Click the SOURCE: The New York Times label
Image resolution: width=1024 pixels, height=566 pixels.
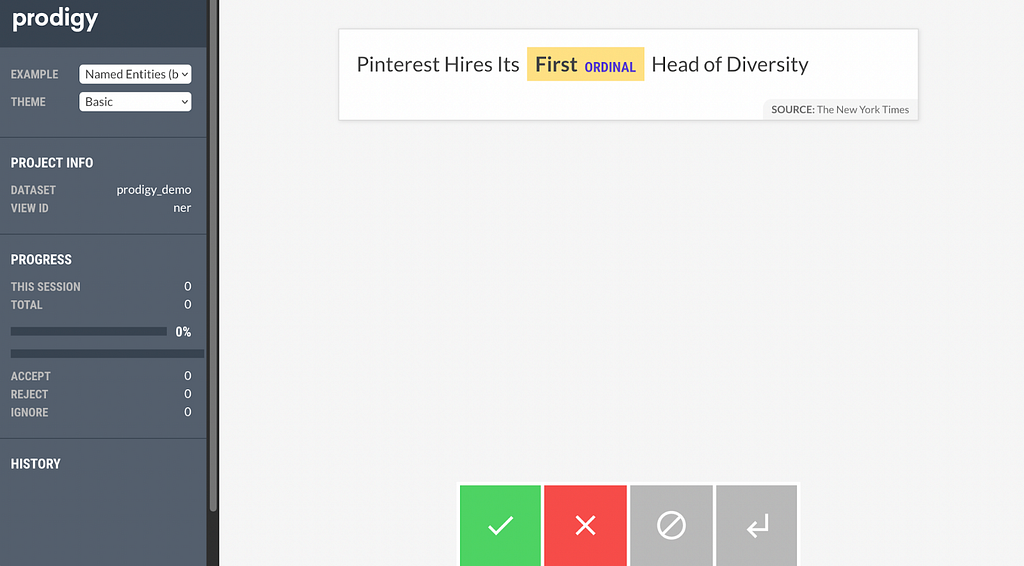pyautogui.click(x=840, y=110)
